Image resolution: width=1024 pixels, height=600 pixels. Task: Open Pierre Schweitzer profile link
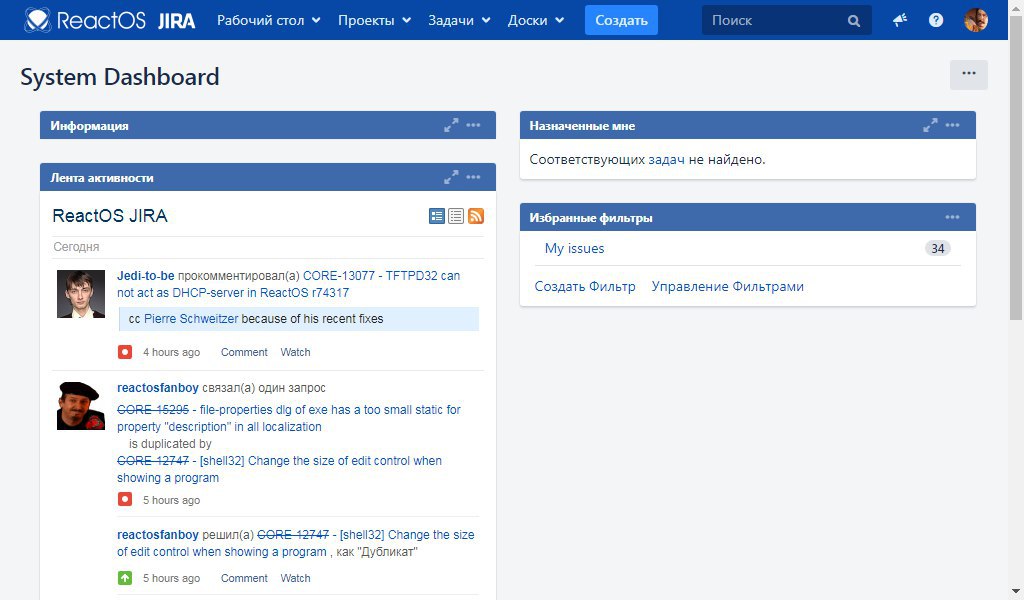pos(191,319)
